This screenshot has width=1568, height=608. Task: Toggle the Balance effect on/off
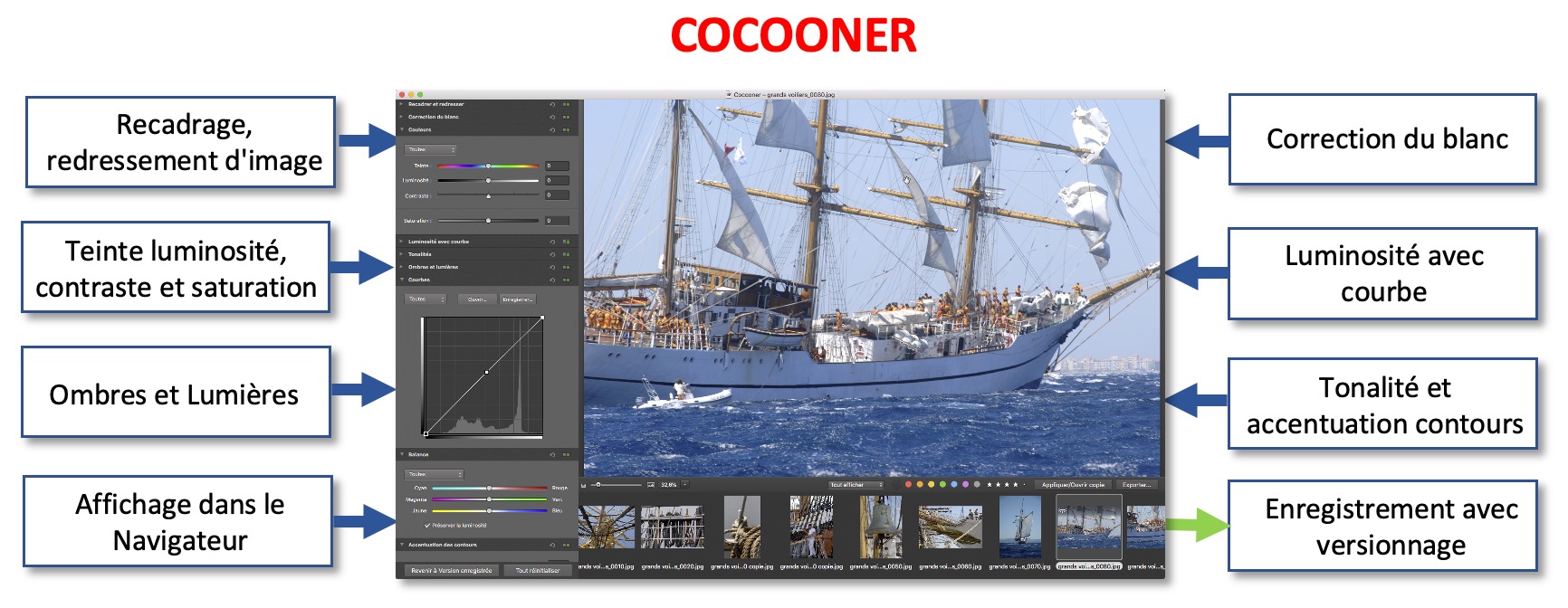(x=567, y=454)
